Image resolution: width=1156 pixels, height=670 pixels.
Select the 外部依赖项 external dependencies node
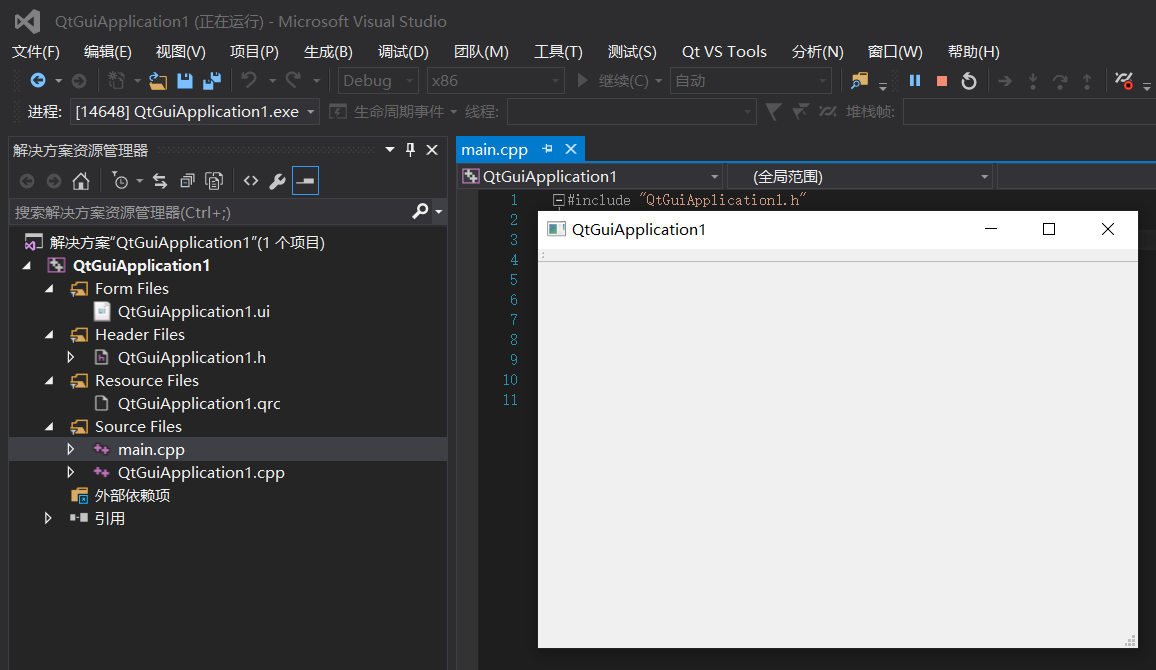point(132,495)
